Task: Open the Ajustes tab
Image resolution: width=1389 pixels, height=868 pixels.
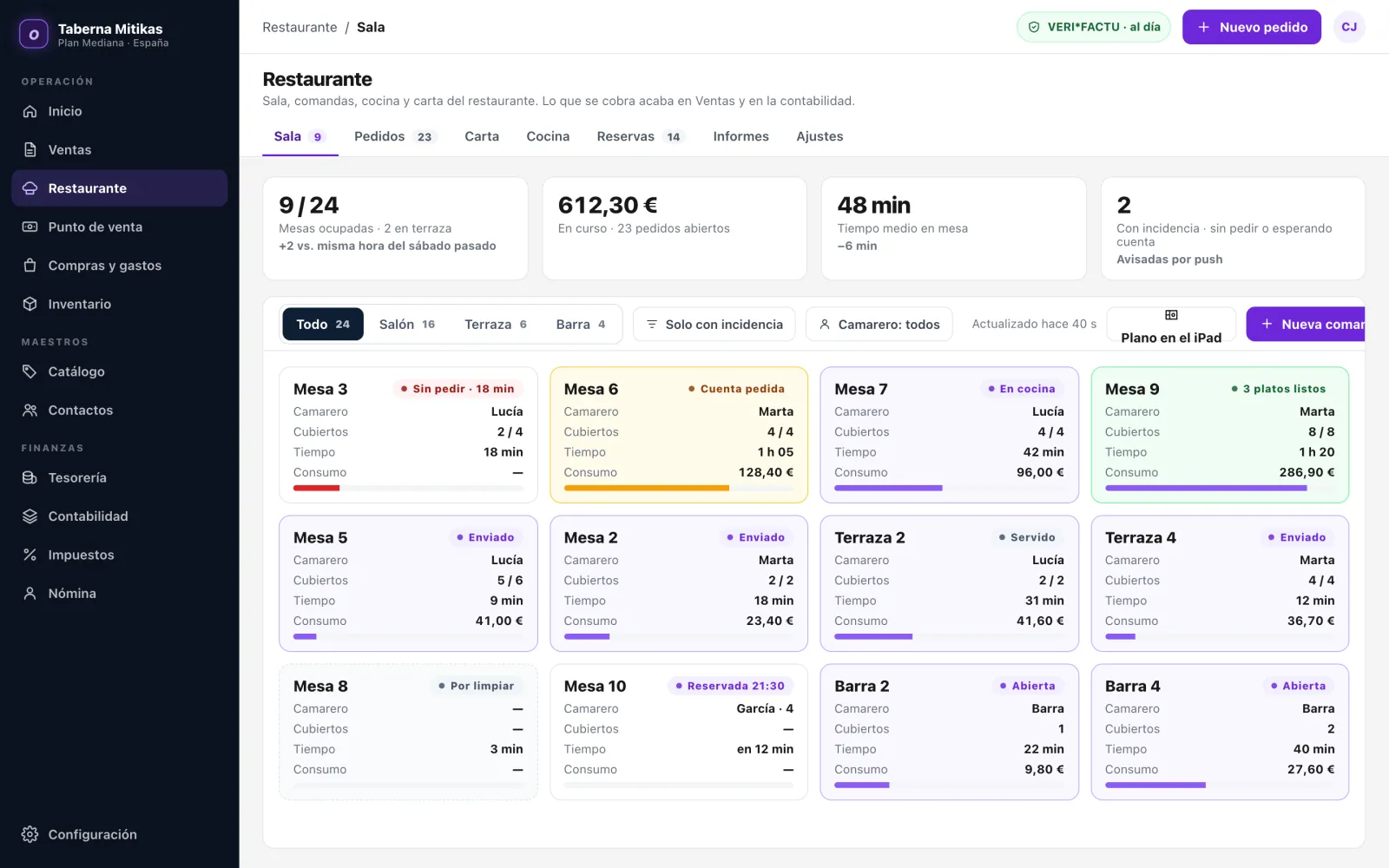Action: 820,136
